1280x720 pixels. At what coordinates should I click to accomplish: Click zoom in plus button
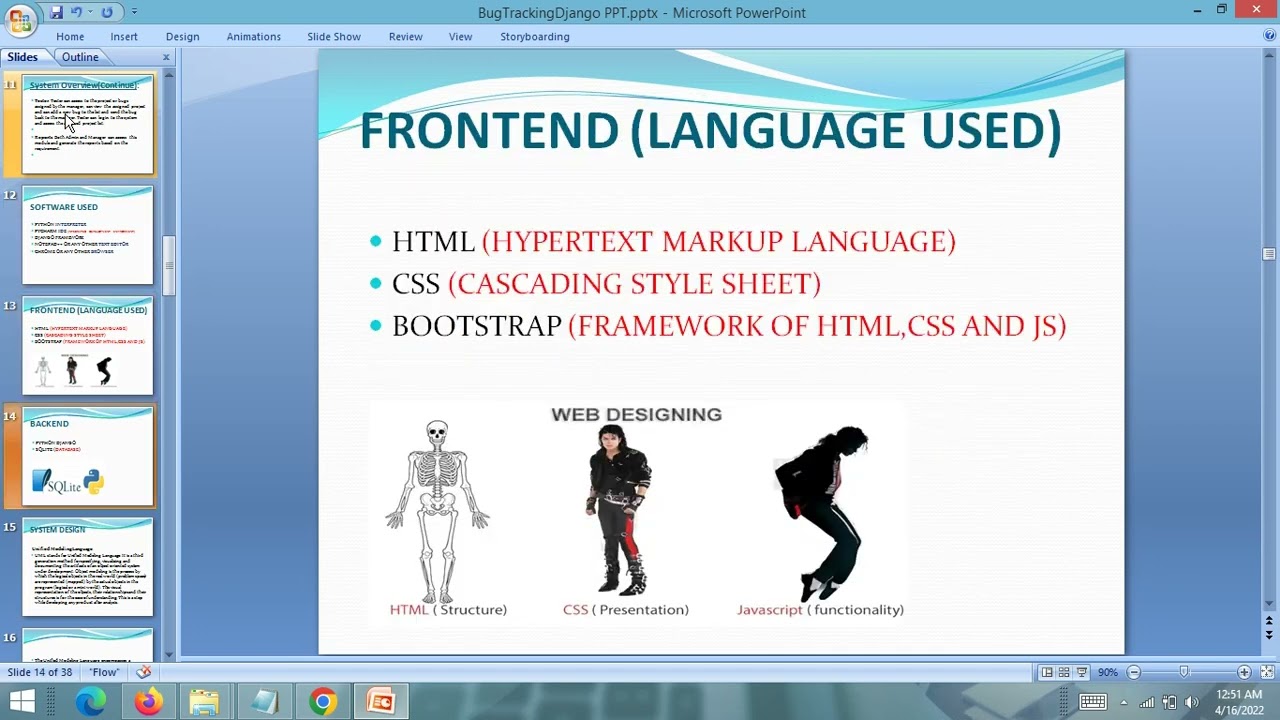click(1244, 672)
